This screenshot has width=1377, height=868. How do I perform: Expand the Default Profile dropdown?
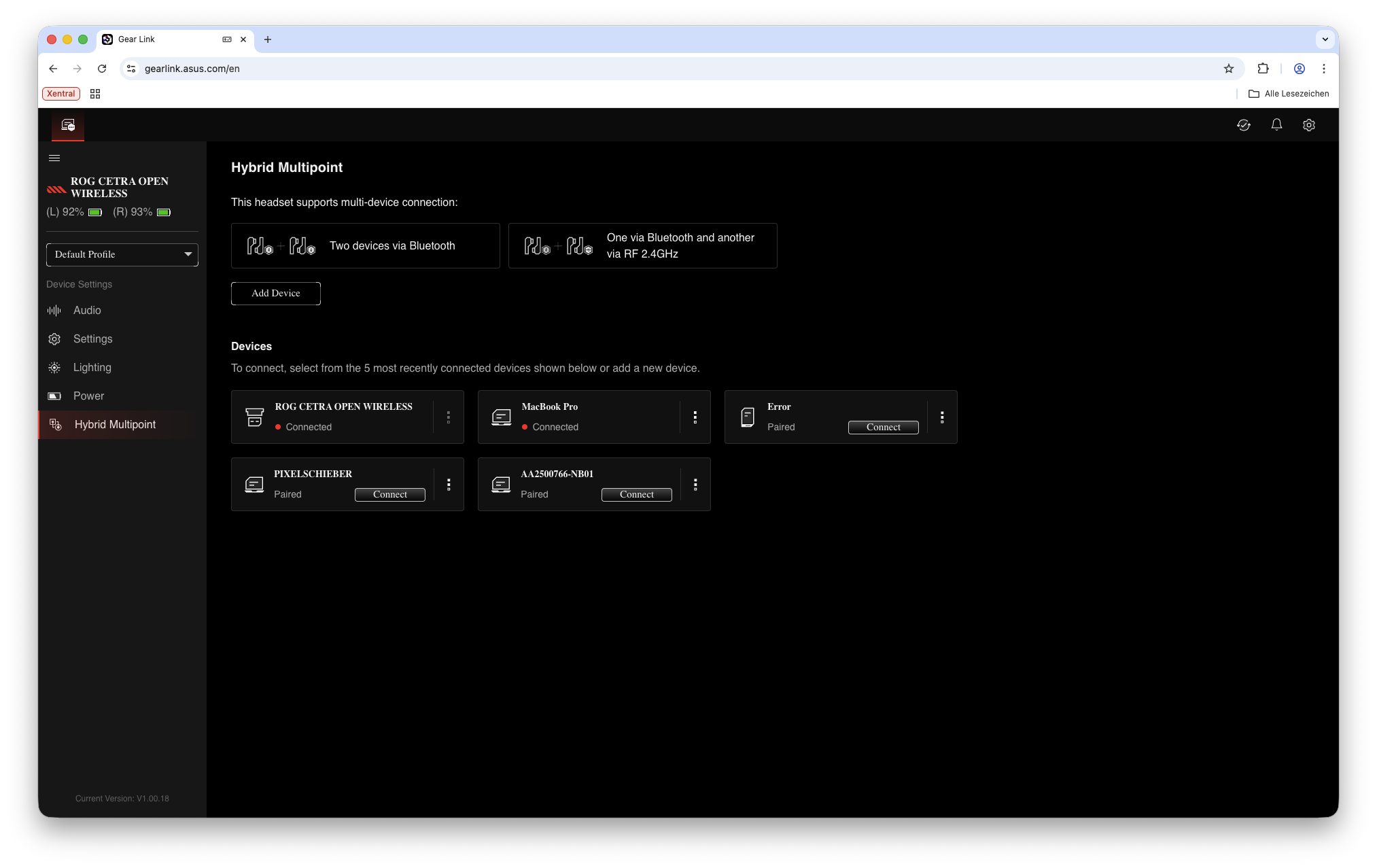122,255
